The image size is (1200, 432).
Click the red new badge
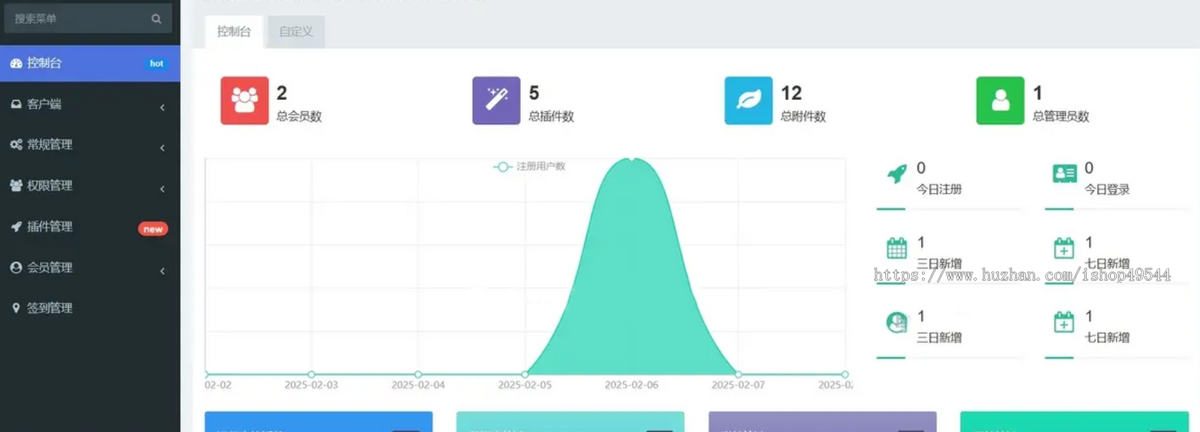point(152,229)
